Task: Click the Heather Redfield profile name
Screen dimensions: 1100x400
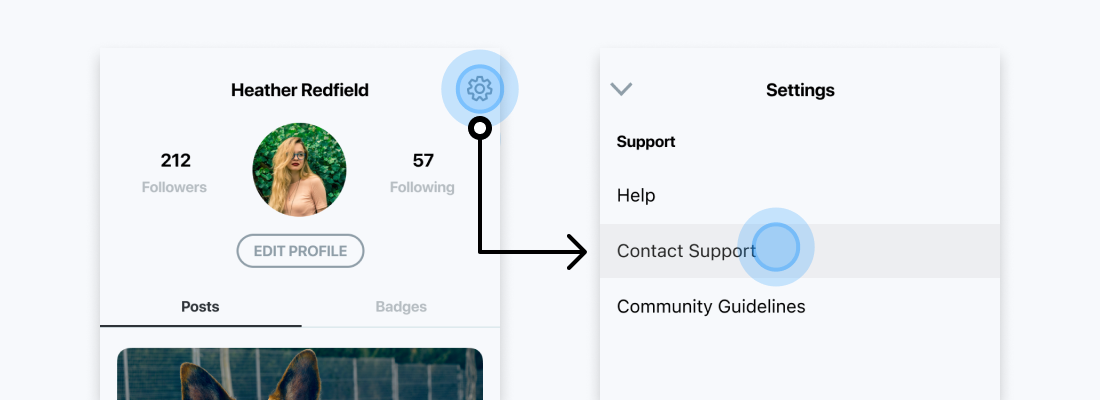Action: click(x=300, y=90)
